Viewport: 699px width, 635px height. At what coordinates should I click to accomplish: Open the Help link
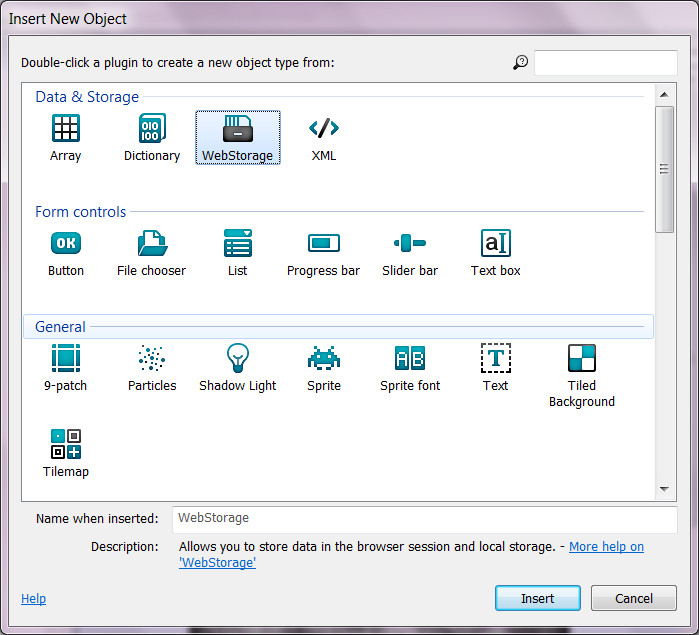pyautogui.click(x=33, y=598)
